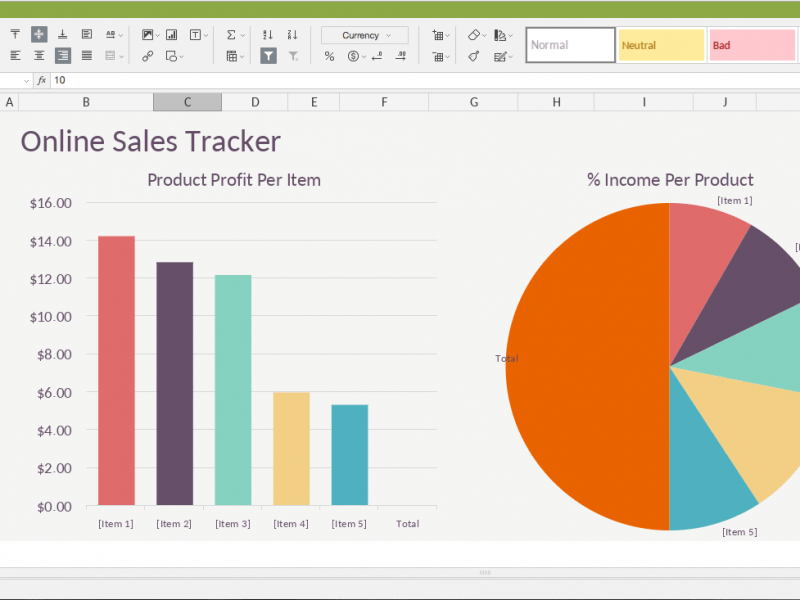Image resolution: width=800 pixels, height=600 pixels.
Task: Click the insert chart icon
Action: [171, 35]
